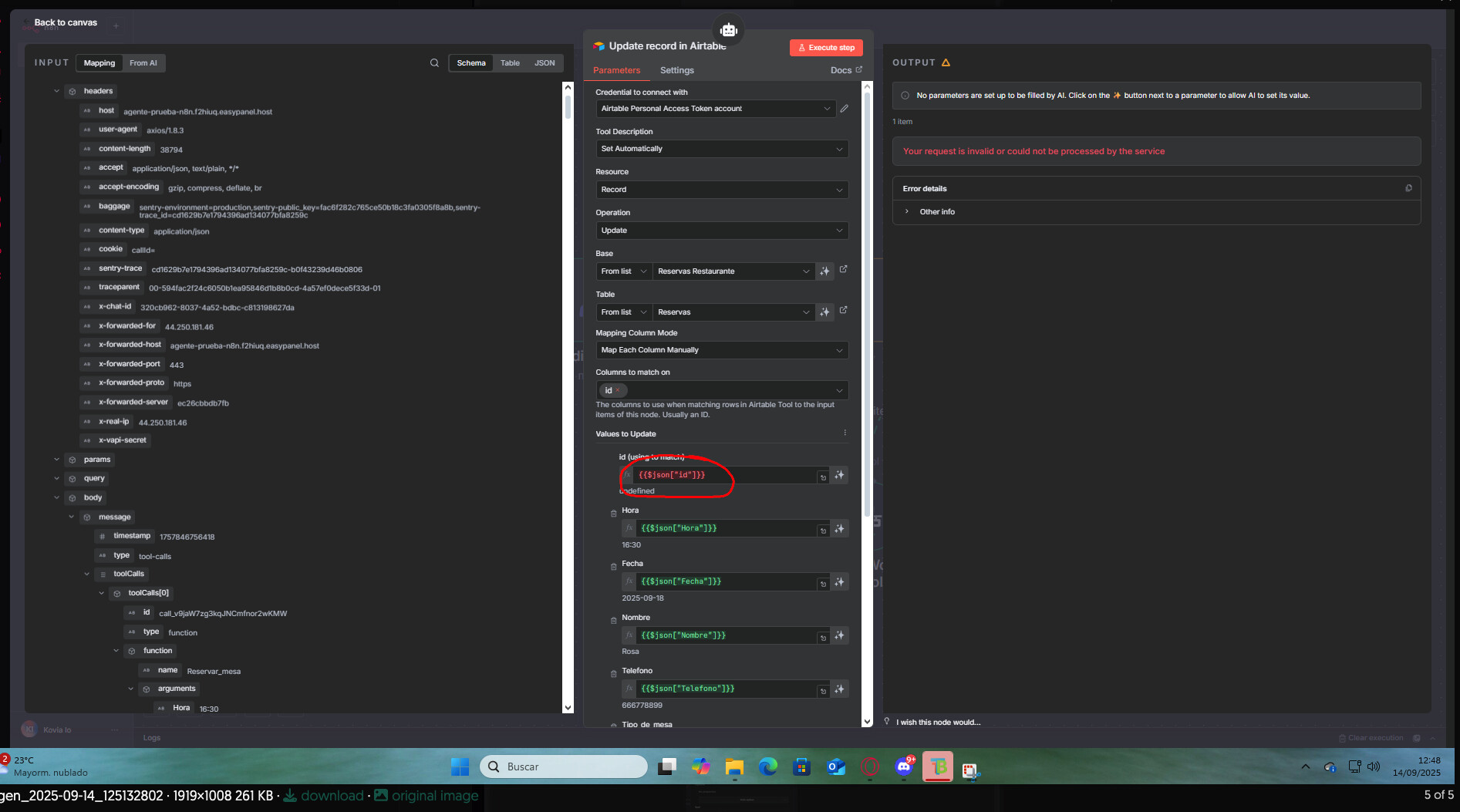Open the Mapping Column Mode dropdown
The height and width of the screenshot is (812, 1460).
coord(722,350)
